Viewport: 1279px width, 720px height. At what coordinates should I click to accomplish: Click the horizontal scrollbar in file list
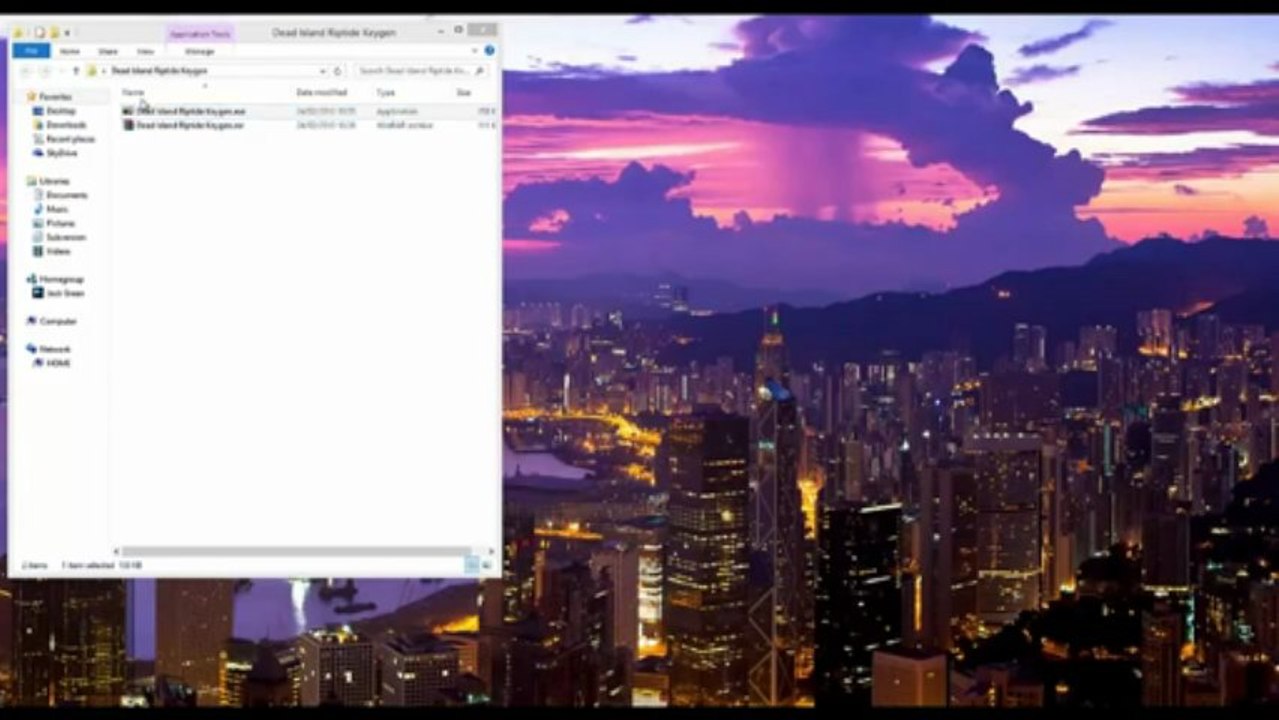[x=296, y=551]
